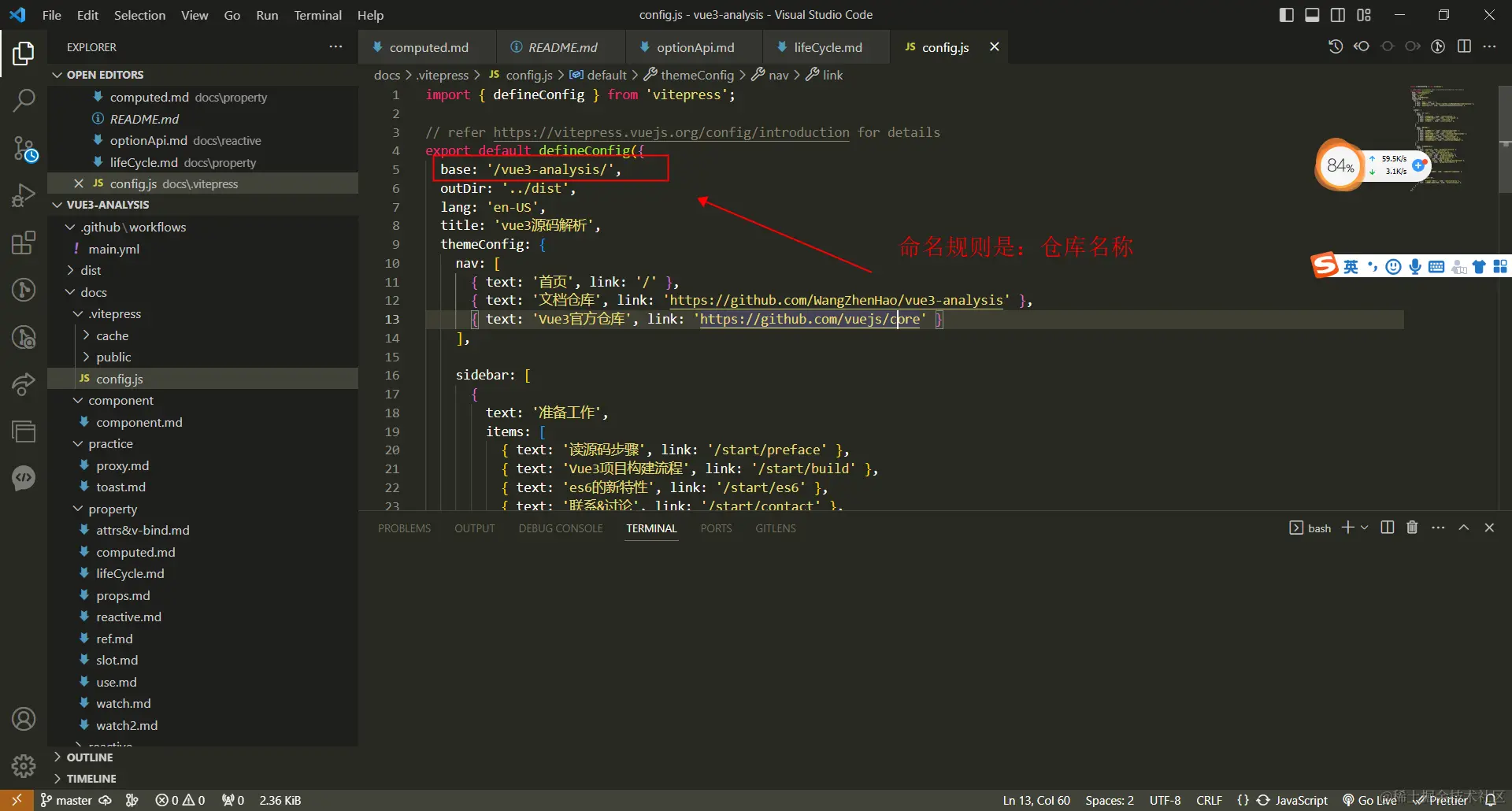Image resolution: width=1512 pixels, height=811 pixels.
Task: Close the config.js editor tab
Action: click(x=995, y=47)
